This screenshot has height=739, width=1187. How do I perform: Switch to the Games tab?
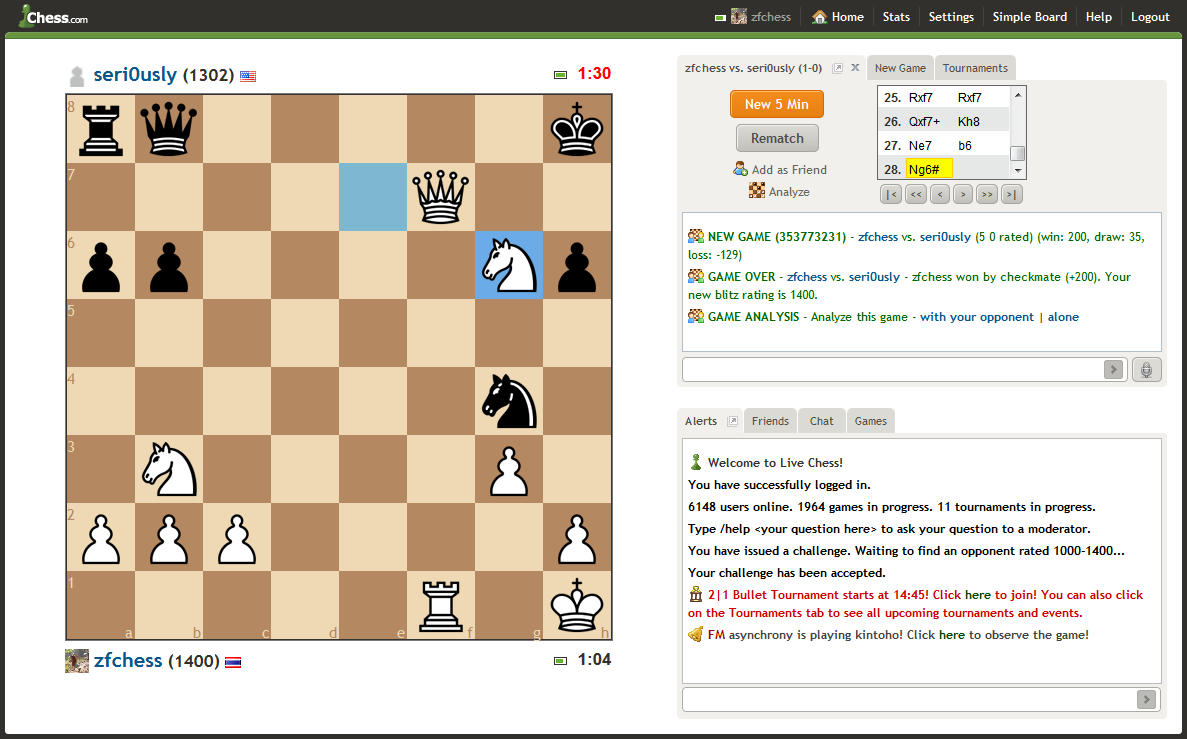pos(871,421)
